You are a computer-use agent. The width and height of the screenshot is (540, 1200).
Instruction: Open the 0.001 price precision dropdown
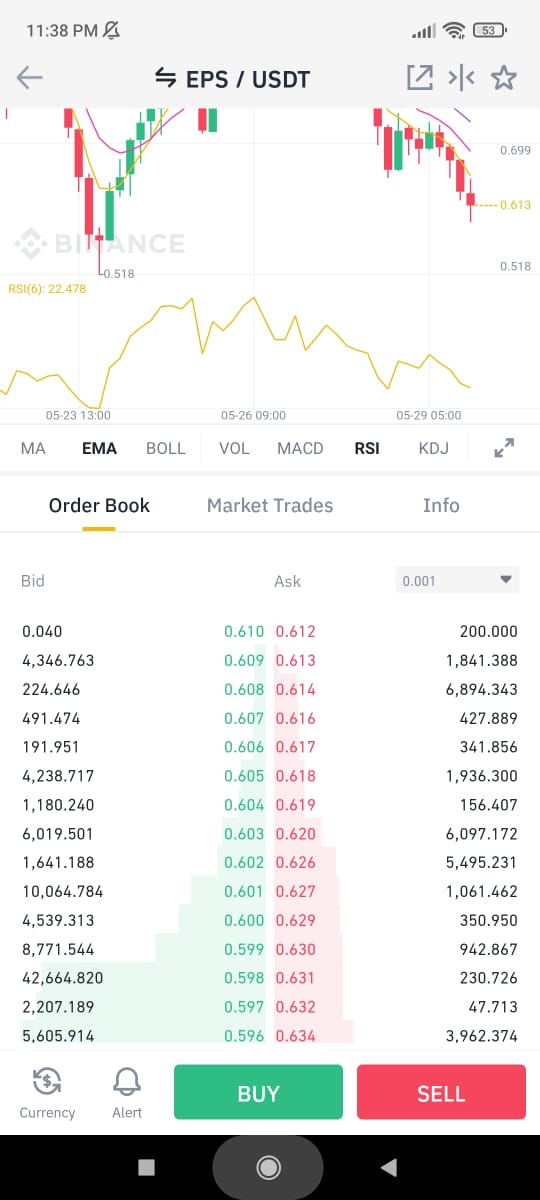457,580
